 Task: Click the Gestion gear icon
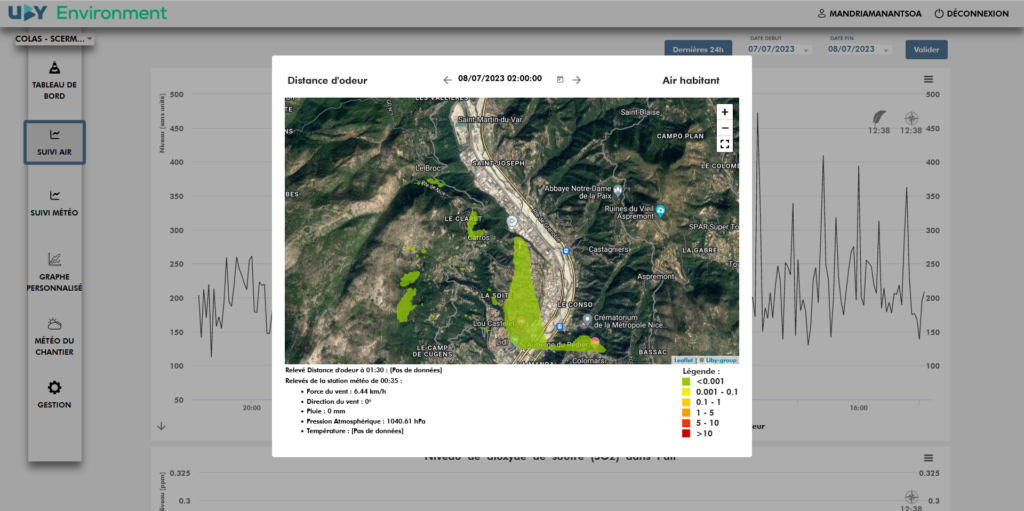coord(54,388)
